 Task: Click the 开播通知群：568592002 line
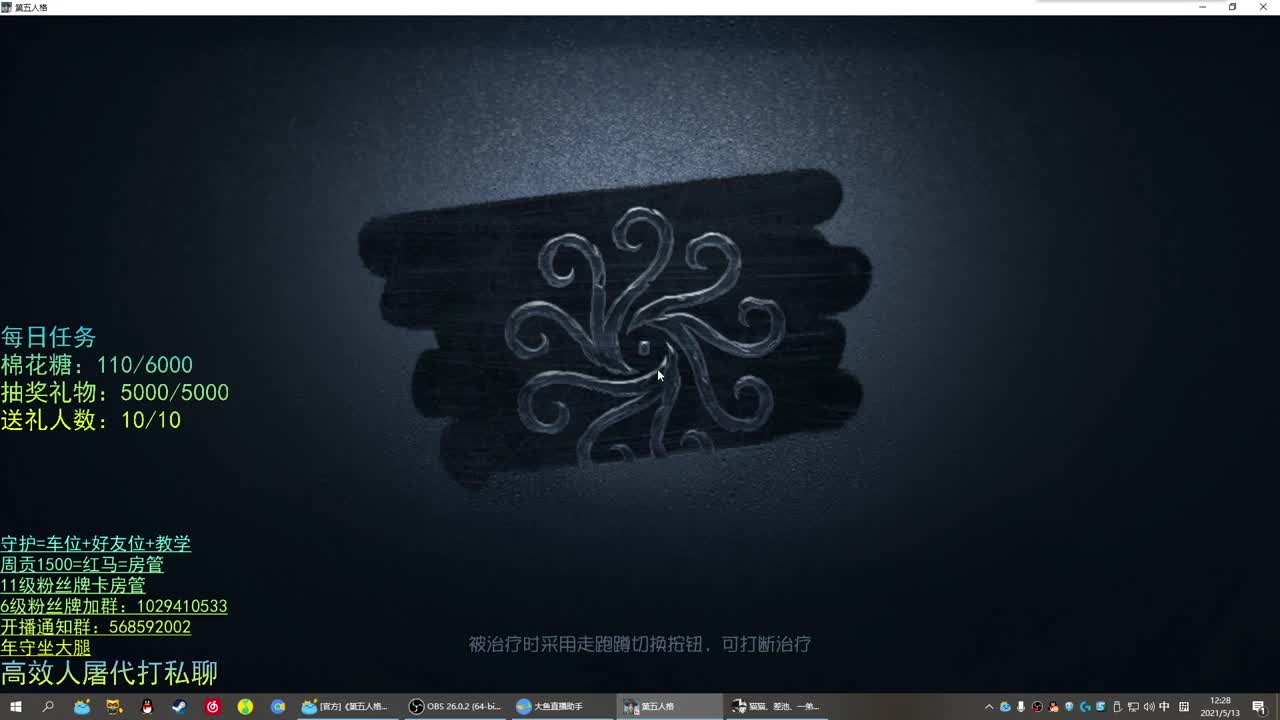click(x=96, y=628)
